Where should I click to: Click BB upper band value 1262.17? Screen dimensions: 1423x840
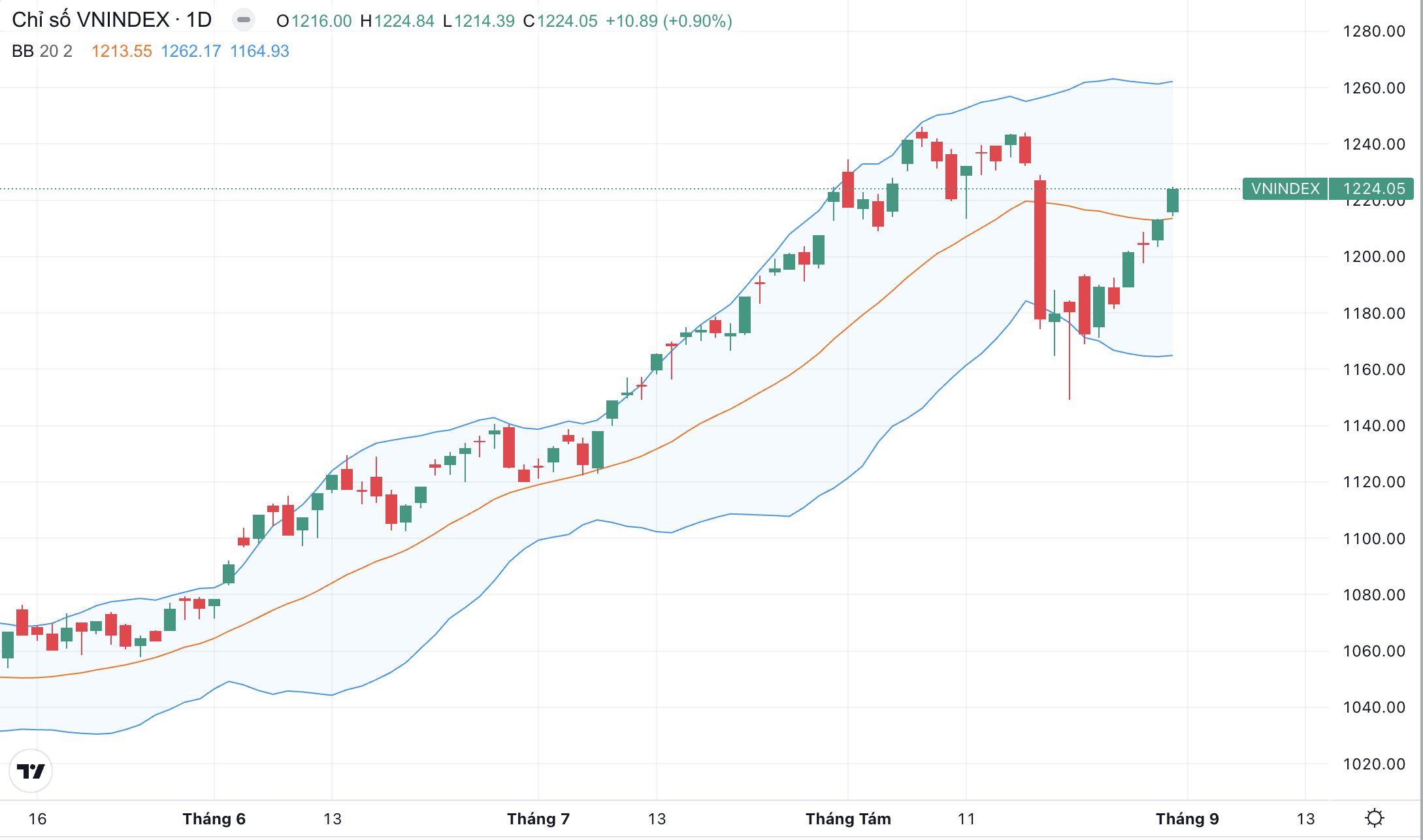tap(191, 51)
